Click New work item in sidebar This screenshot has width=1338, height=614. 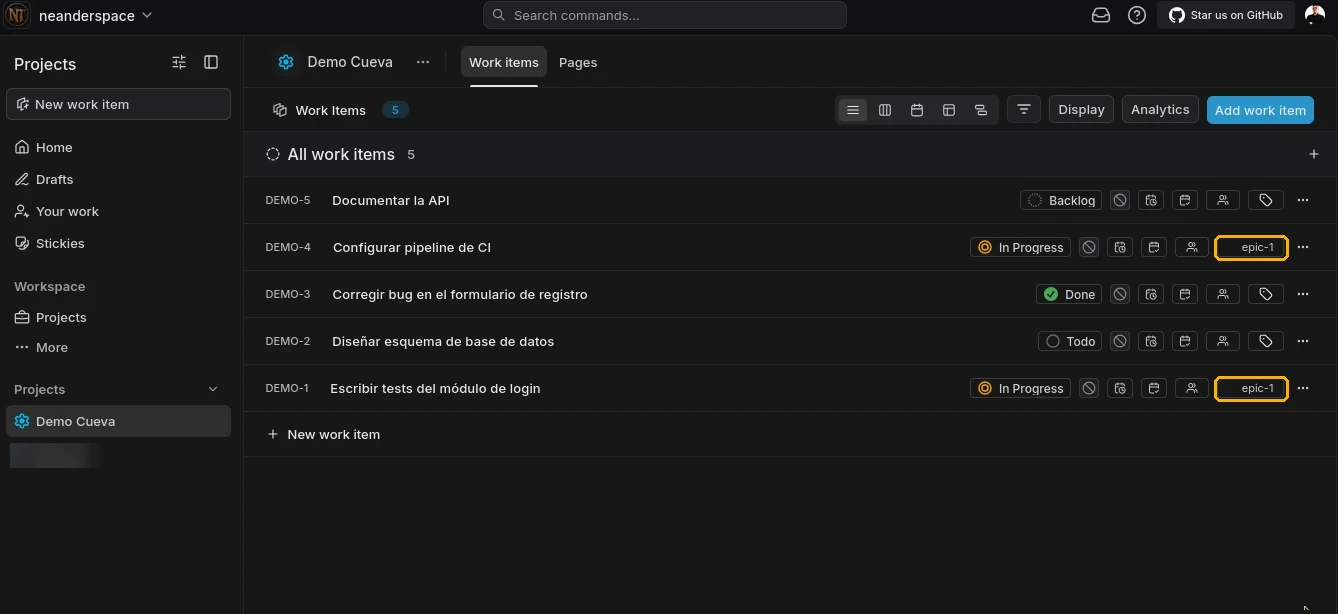coord(118,104)
